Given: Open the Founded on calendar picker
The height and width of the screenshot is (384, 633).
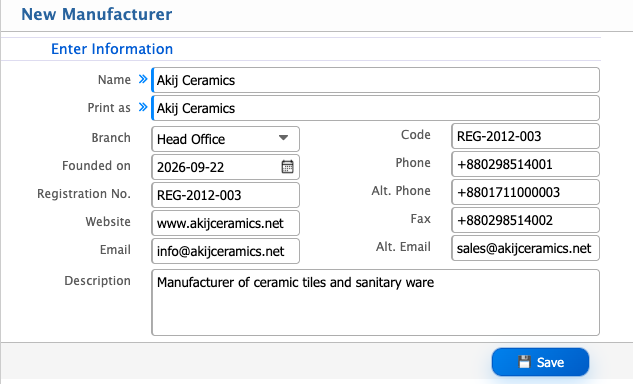Looking at the screenshot, I should click(x=287, y=167).
